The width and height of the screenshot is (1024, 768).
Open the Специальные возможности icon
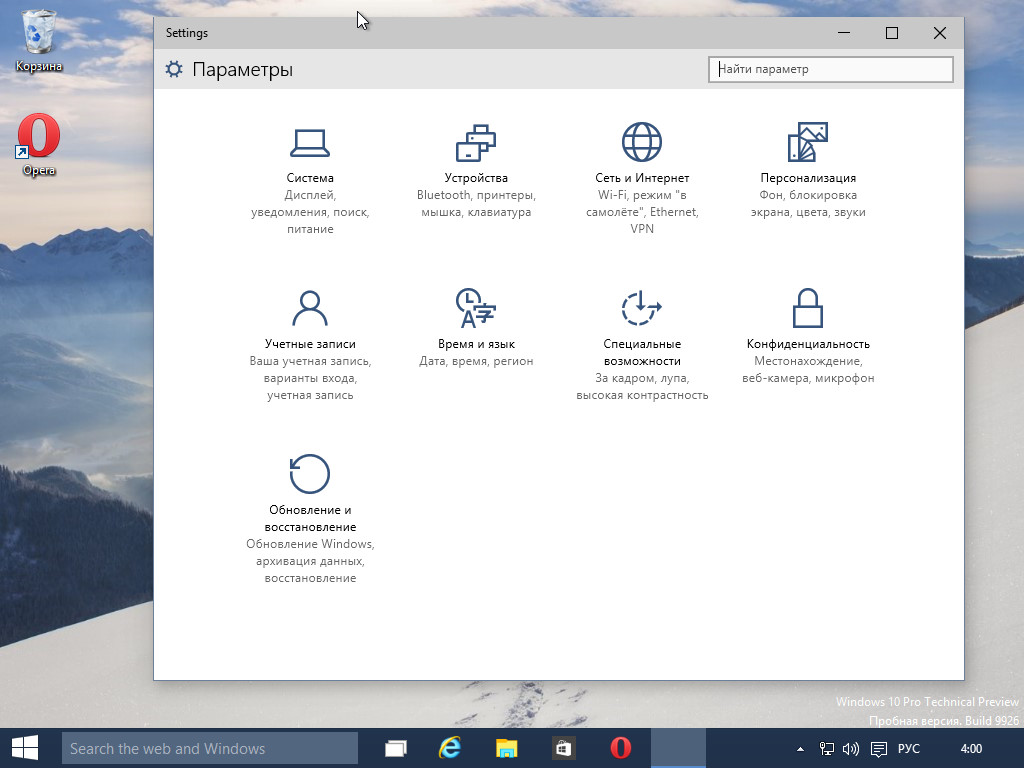[x=642, y=308]
